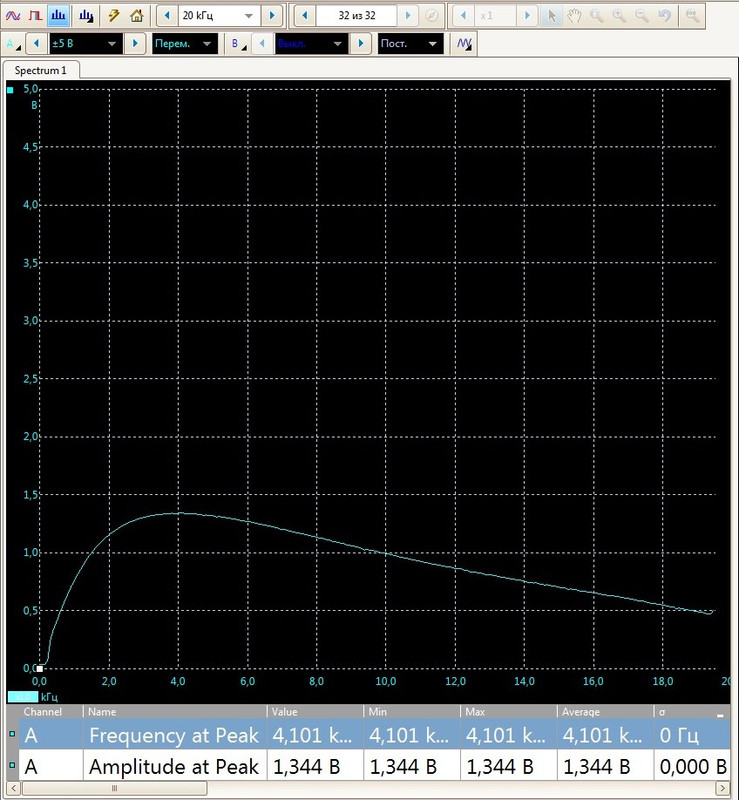The height and width of the screenshot is (800, 739).
Task: Decrease channel A voltage range
Action: click(x=36, y=43)
